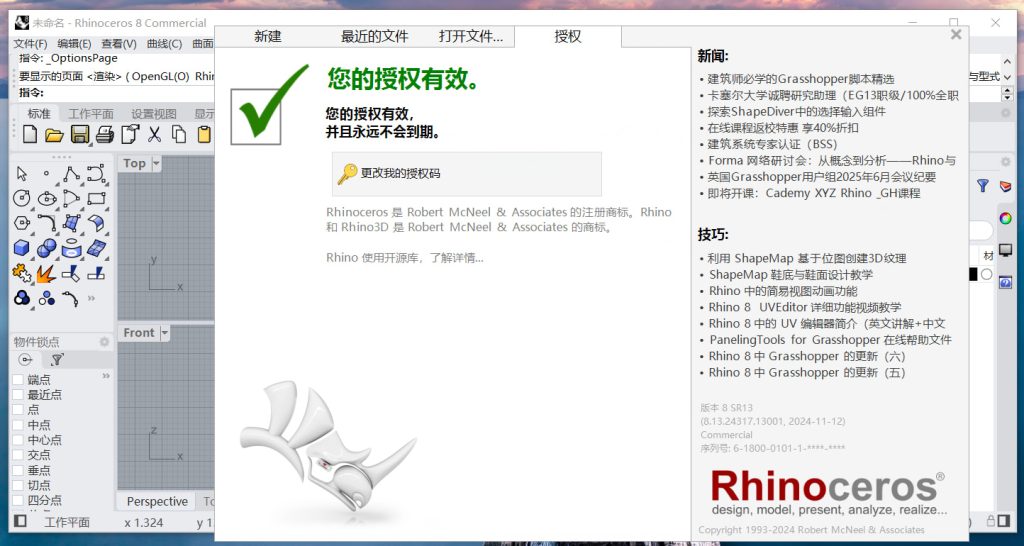The width and height of the screenshot is (1024, 546).
Task: Select the orange Explode tool
Action: coord(46,273)
